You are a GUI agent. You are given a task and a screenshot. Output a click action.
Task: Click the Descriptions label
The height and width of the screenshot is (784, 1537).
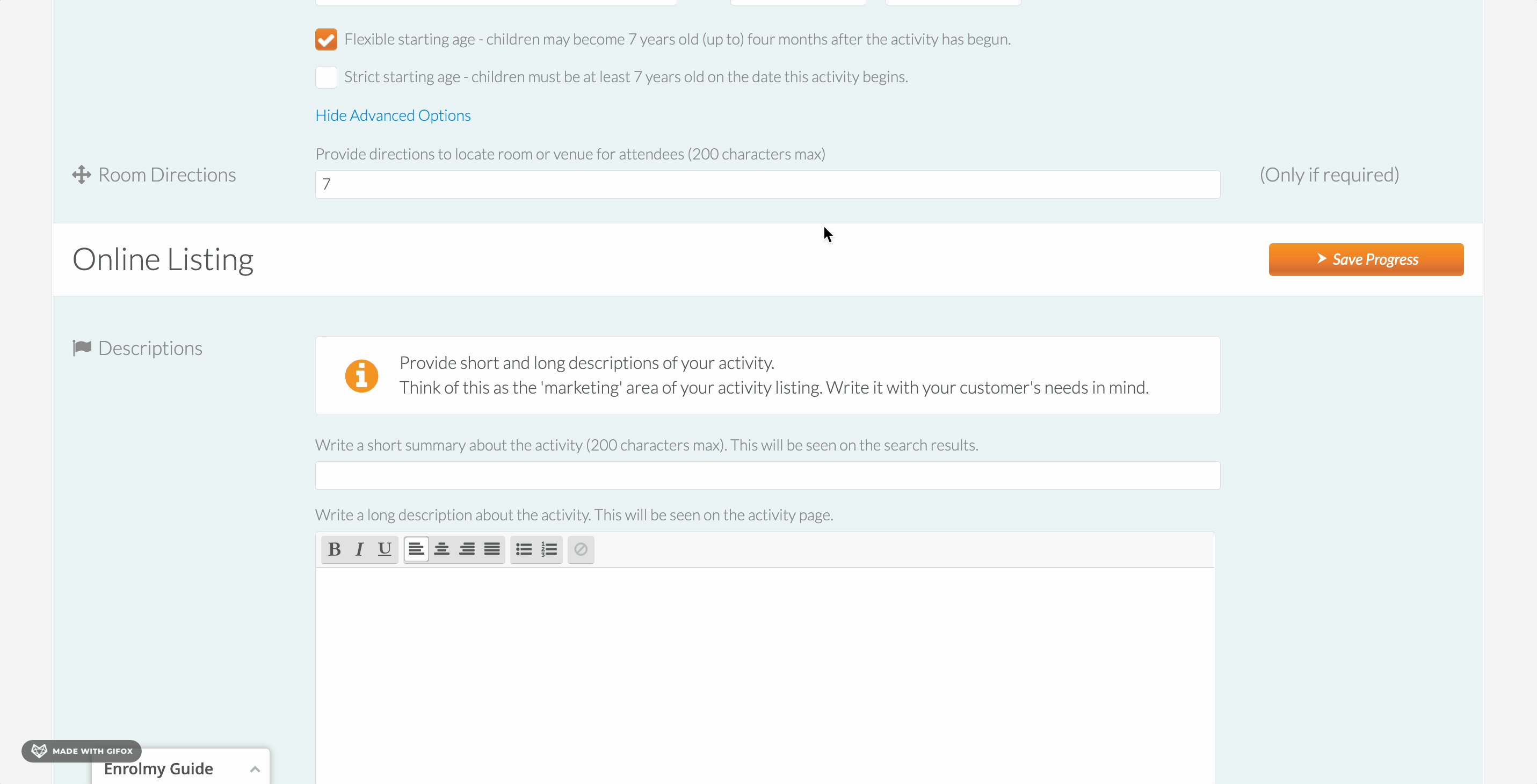pyautogui.click(x=150, y=348)
